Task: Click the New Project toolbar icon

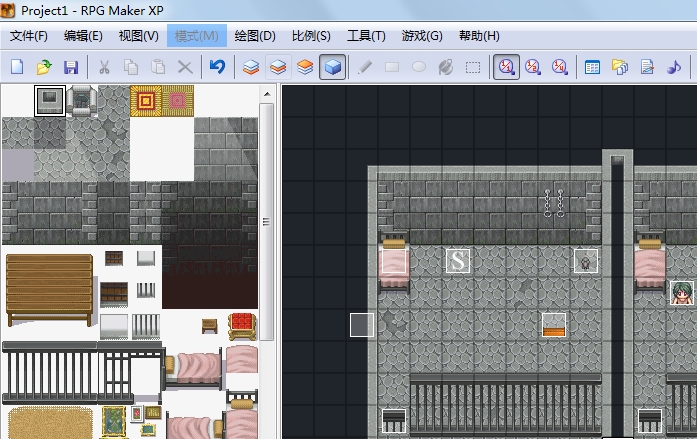Action: 17,67
